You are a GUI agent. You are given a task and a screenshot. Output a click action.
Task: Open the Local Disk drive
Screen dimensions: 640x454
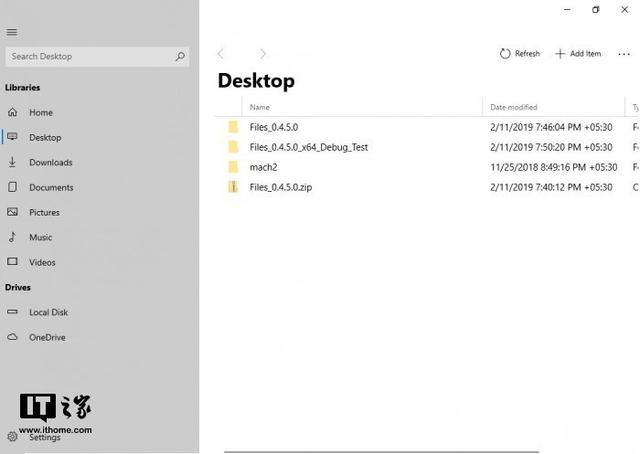(49, 312)
